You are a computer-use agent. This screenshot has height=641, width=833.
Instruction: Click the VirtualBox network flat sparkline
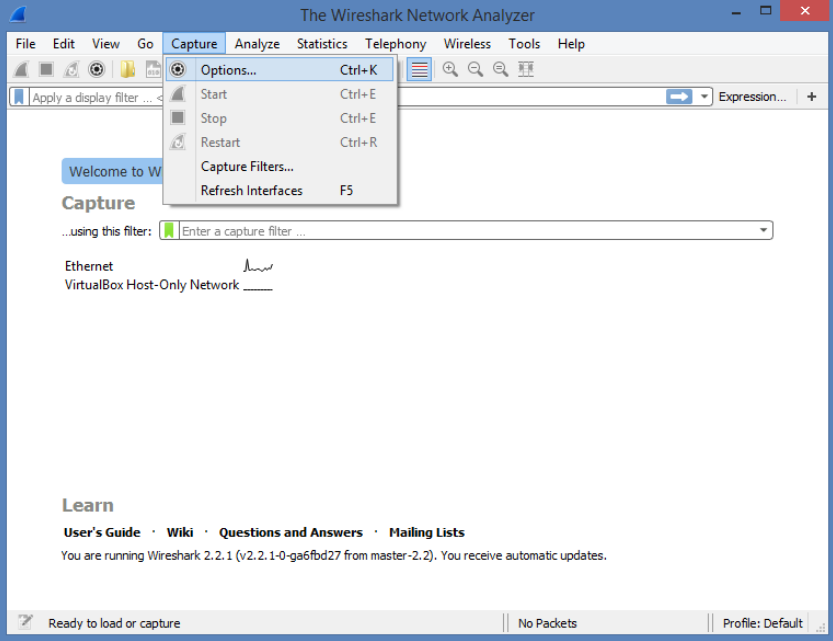tap(258, 287)
